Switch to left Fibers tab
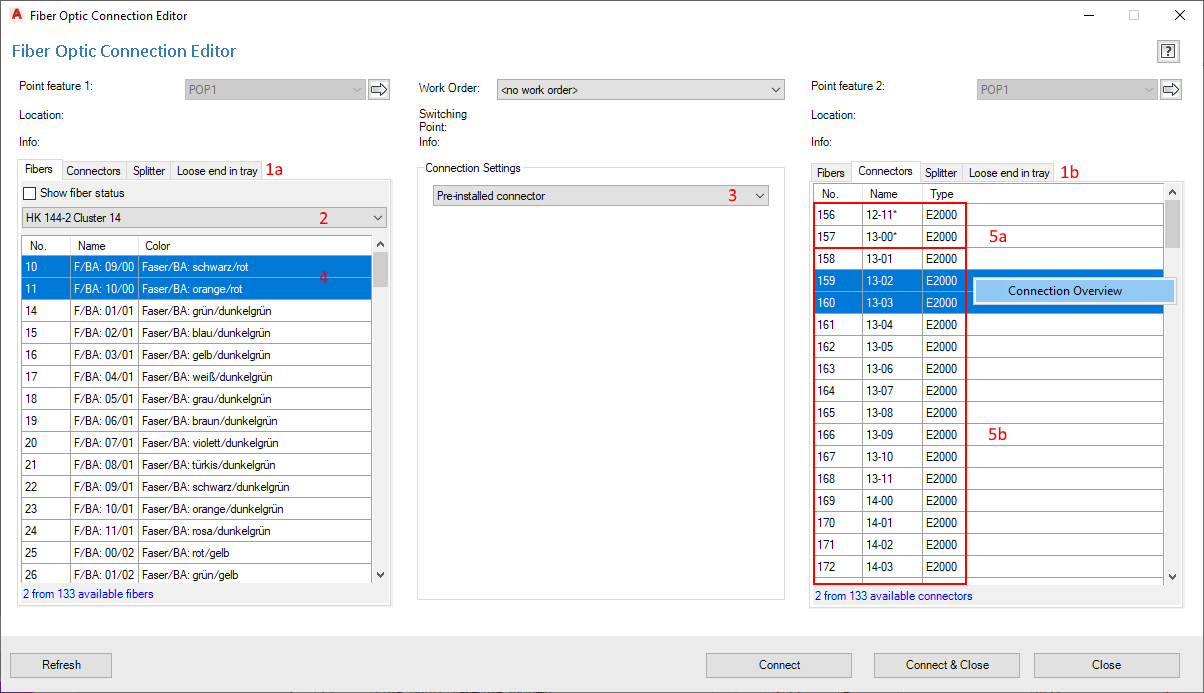Viewport: 1204px width, 693px height. pos(40,170)
